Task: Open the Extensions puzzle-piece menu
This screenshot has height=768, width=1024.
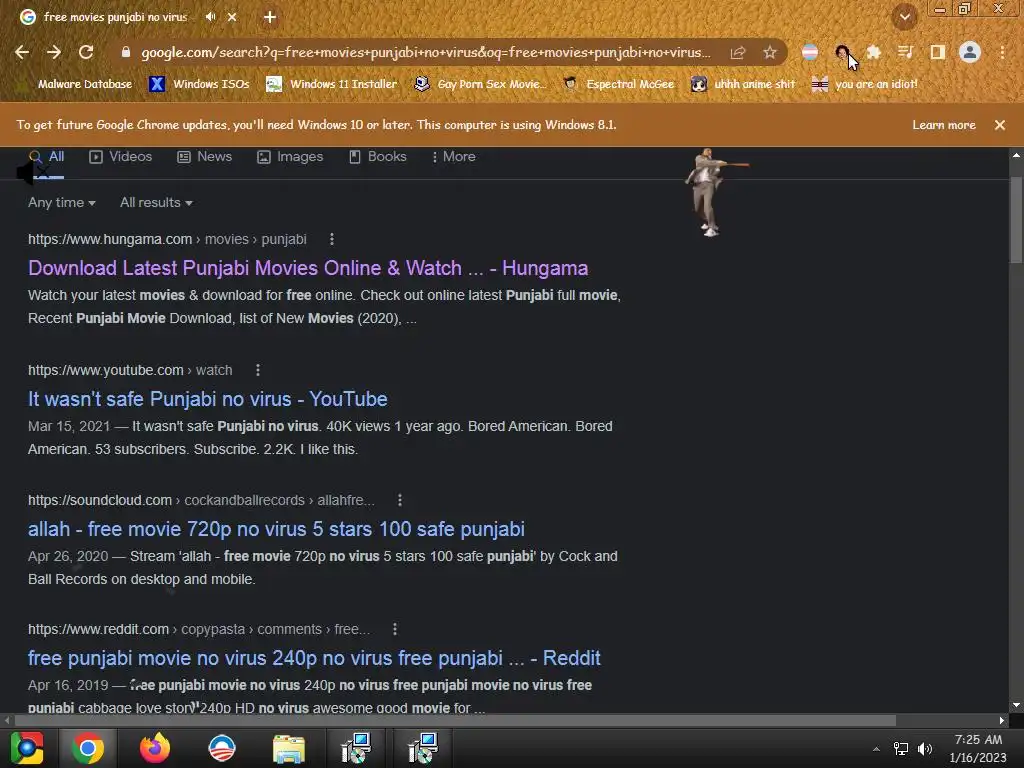Action: [873, 52]
